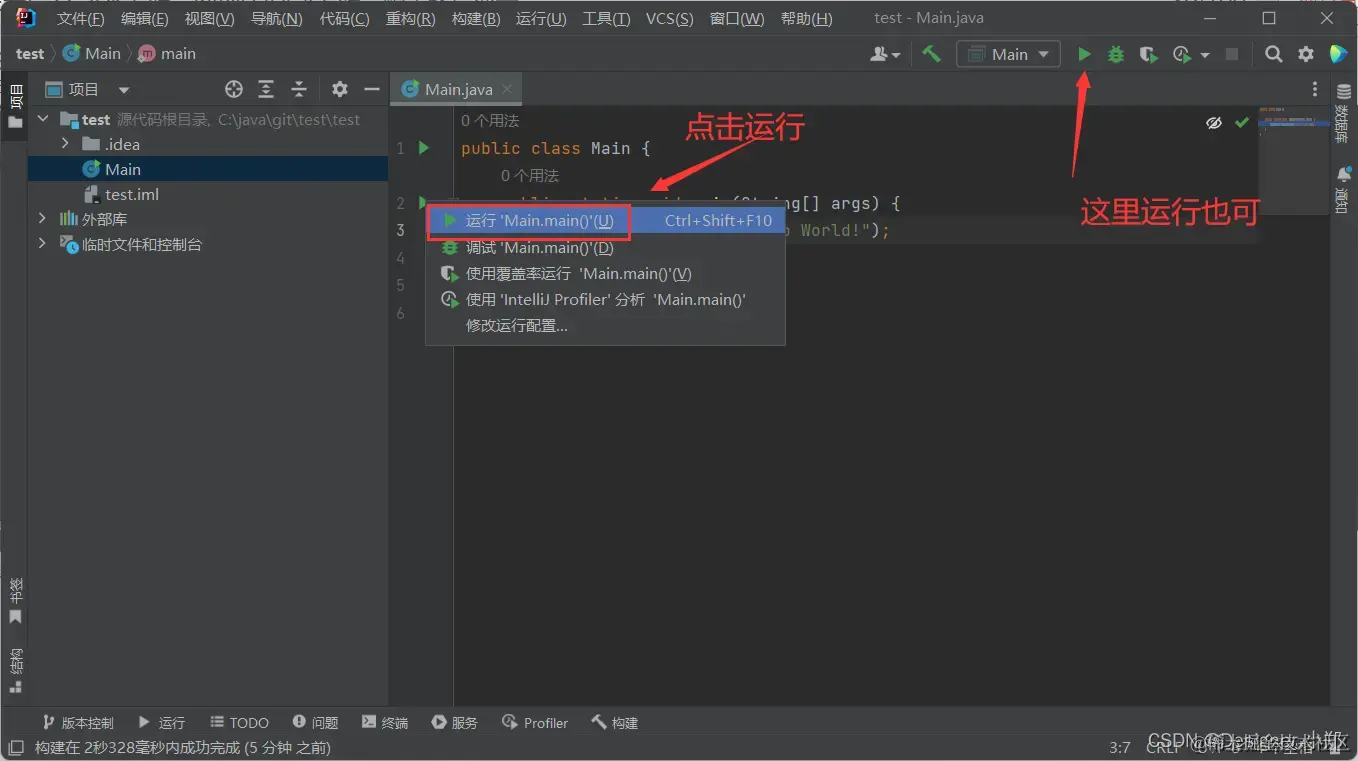The image size is (1358, 761).
Task: Open the 文件(F) menu
Action: point(80,19)
